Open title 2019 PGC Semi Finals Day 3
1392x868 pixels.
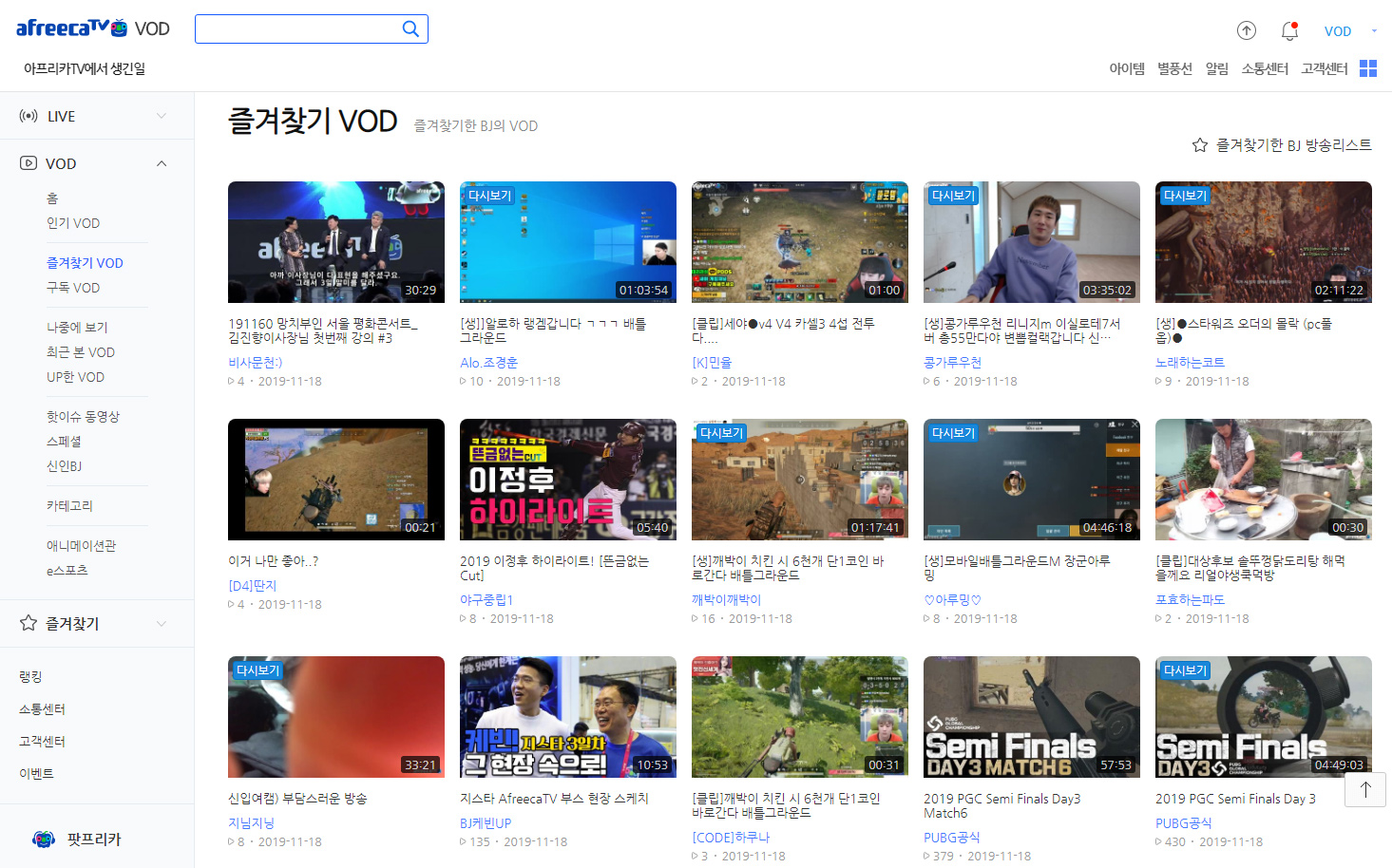point(1235,799)
